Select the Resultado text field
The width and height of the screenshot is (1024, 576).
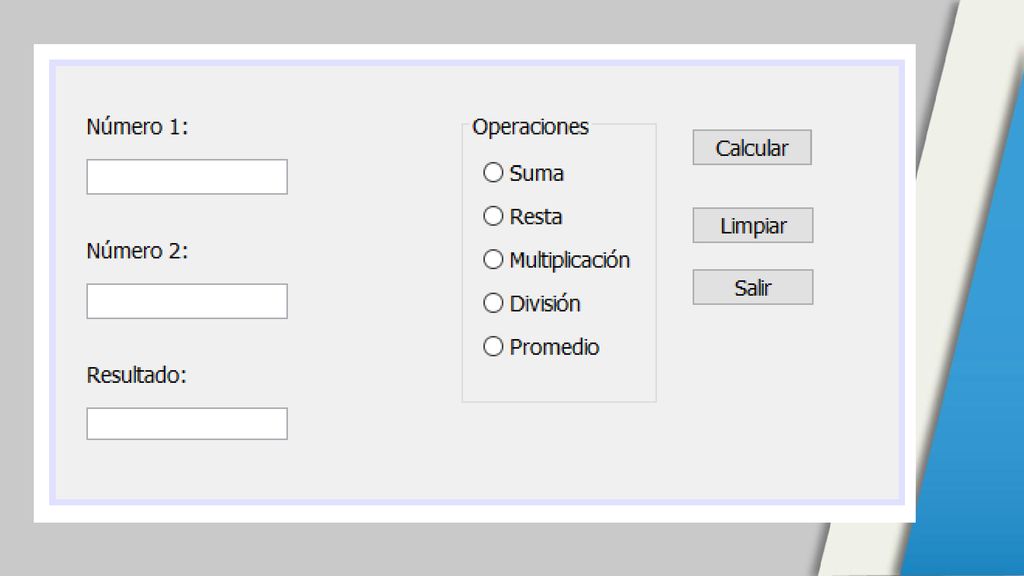tap(187, 424)
